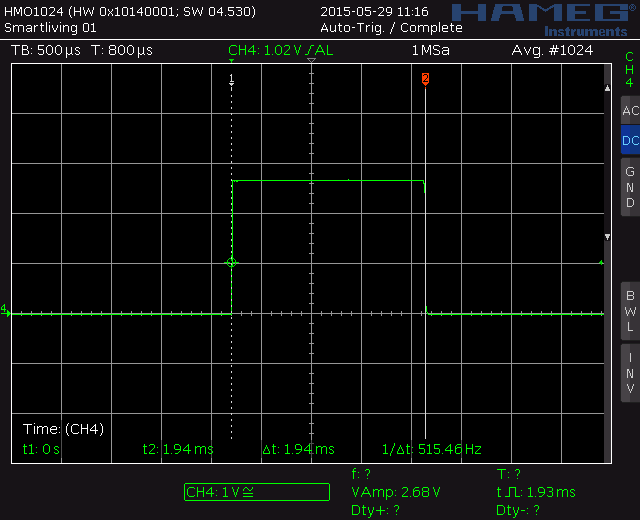
Task: Click the down arrow at the right edge of the grid
Action: point(609,237)
